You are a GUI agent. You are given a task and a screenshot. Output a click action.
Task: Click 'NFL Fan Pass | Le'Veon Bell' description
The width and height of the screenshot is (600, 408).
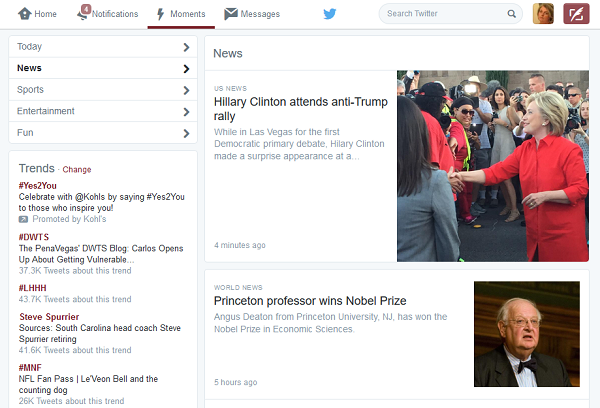pos(88,384)
